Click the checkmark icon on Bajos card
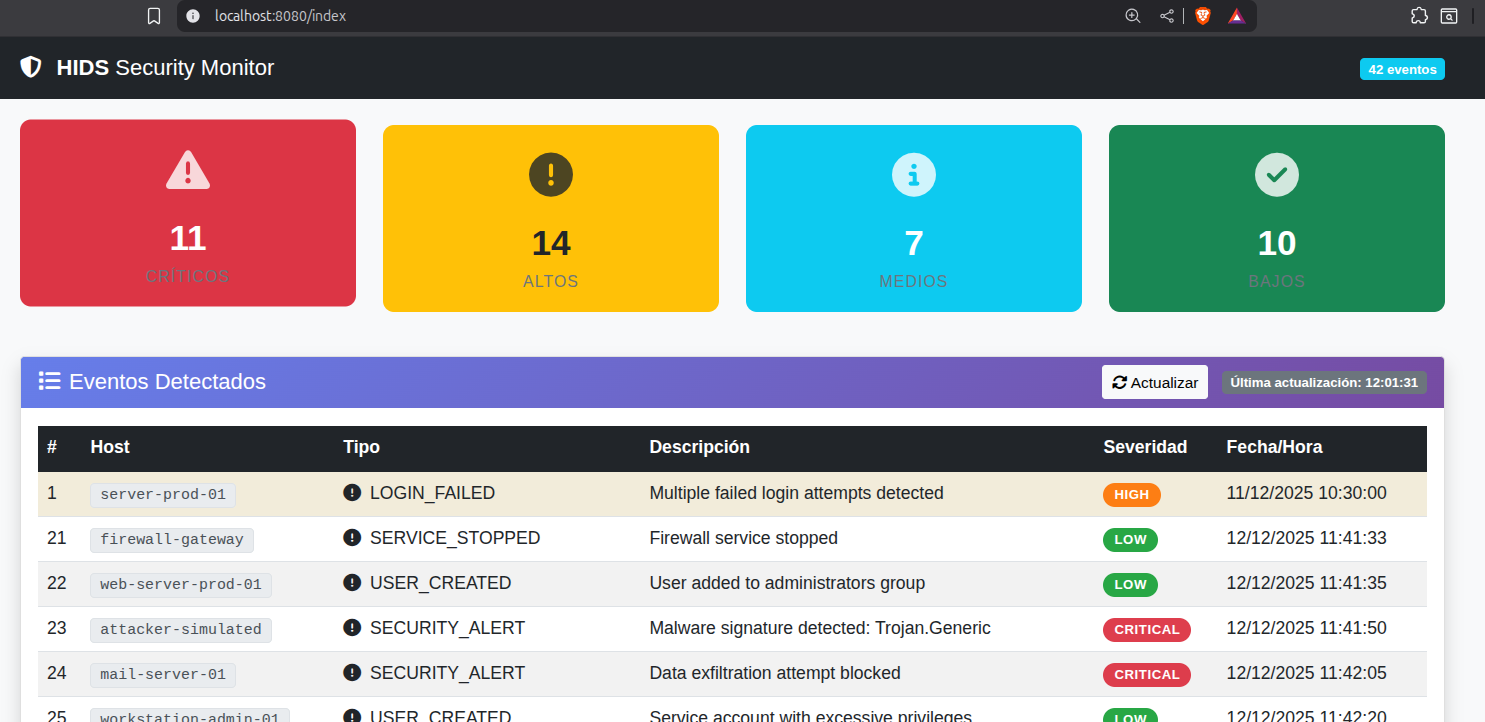The height and width of the screenshot is (722, 1485). (1276, 174)
